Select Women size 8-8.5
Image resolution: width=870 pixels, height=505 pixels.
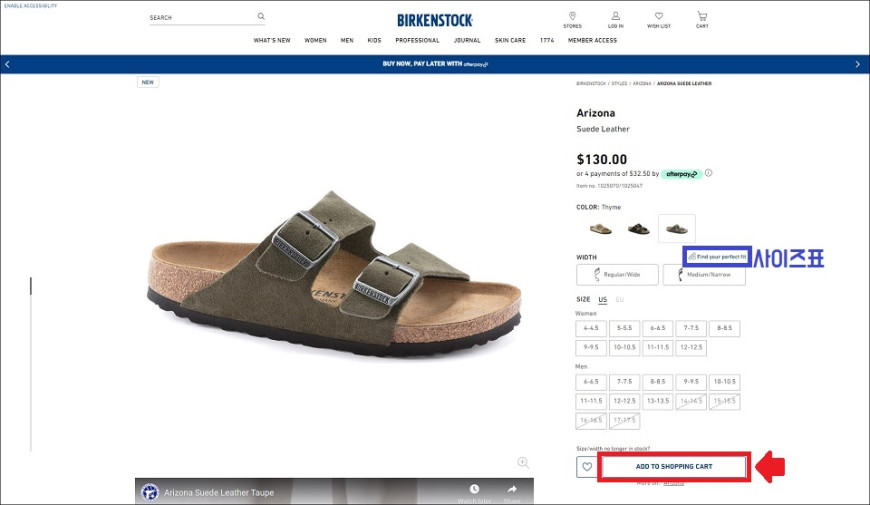[x=724, y=329]
